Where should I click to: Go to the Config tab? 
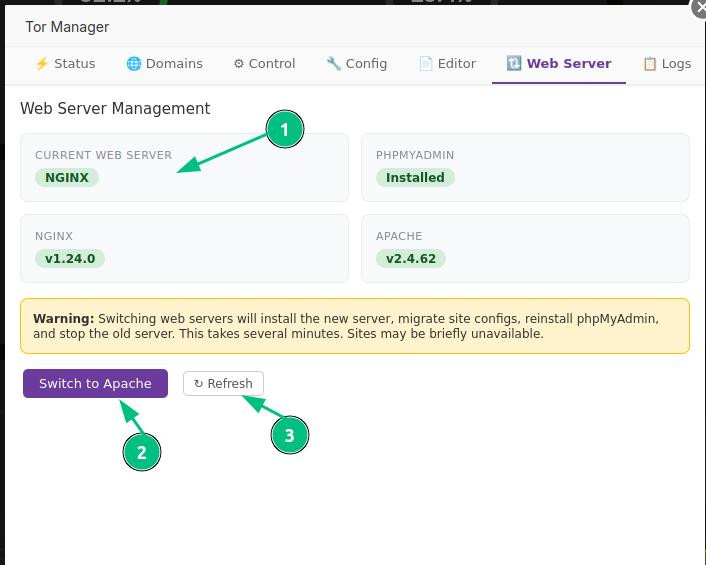tap(357, 63)
